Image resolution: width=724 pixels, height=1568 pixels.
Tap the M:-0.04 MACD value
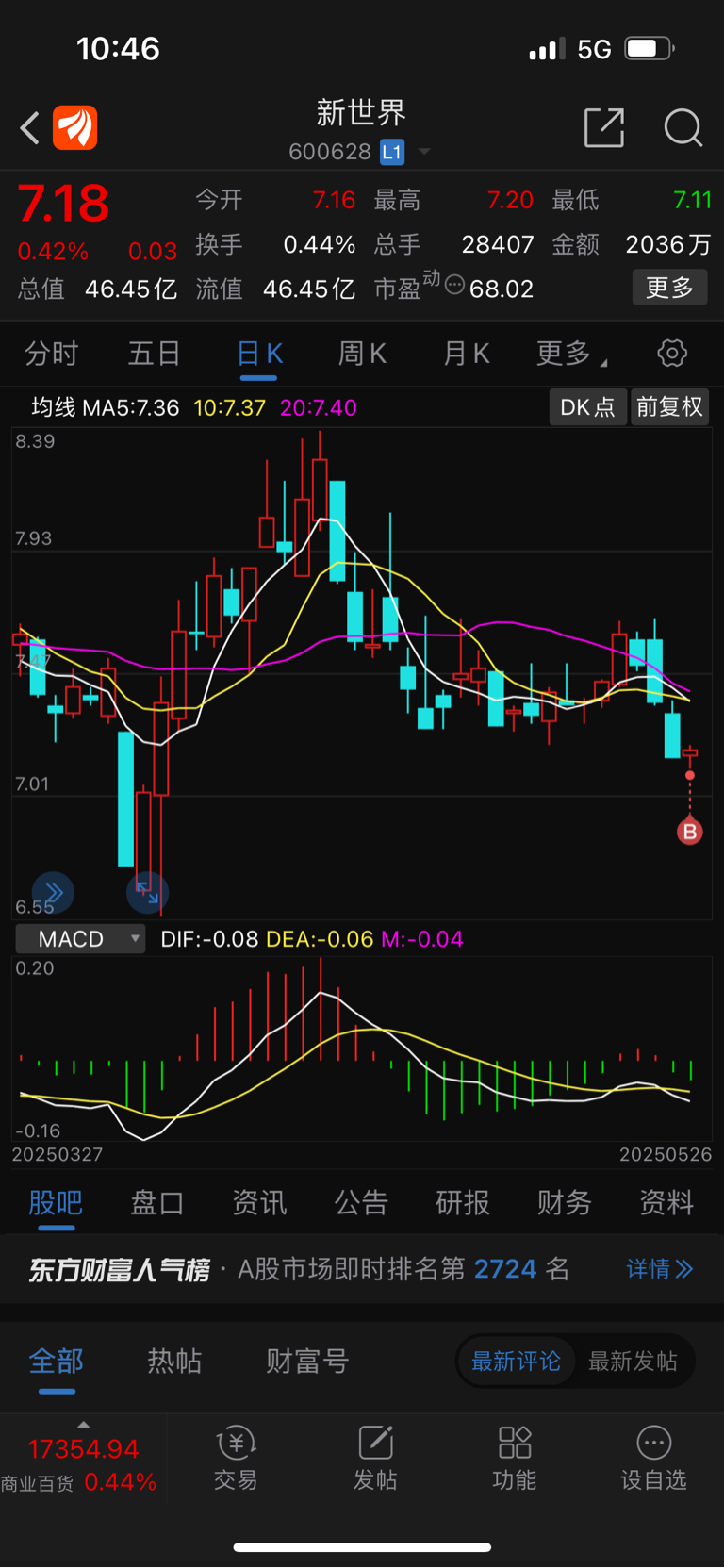click(422, 939)
